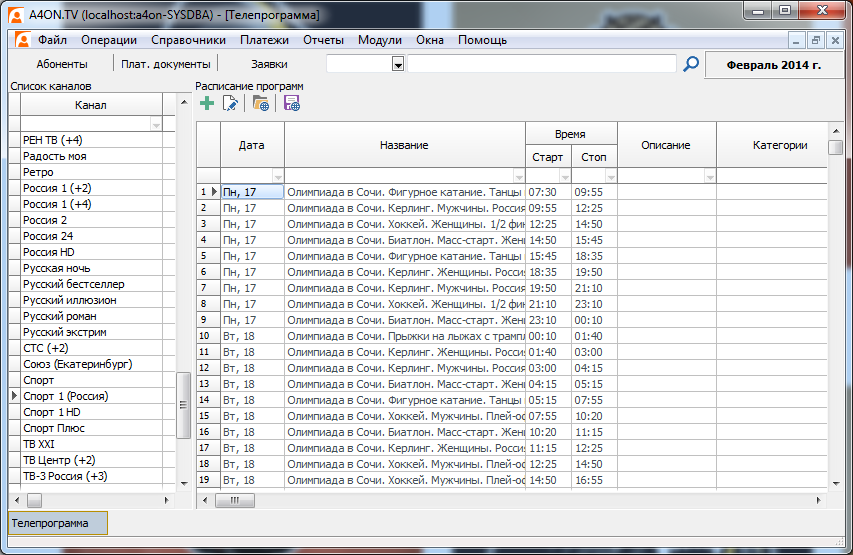Viewport: 853px width, 555px height.
Task: Click the edit program pencil icon
Action: coord(231,103)
